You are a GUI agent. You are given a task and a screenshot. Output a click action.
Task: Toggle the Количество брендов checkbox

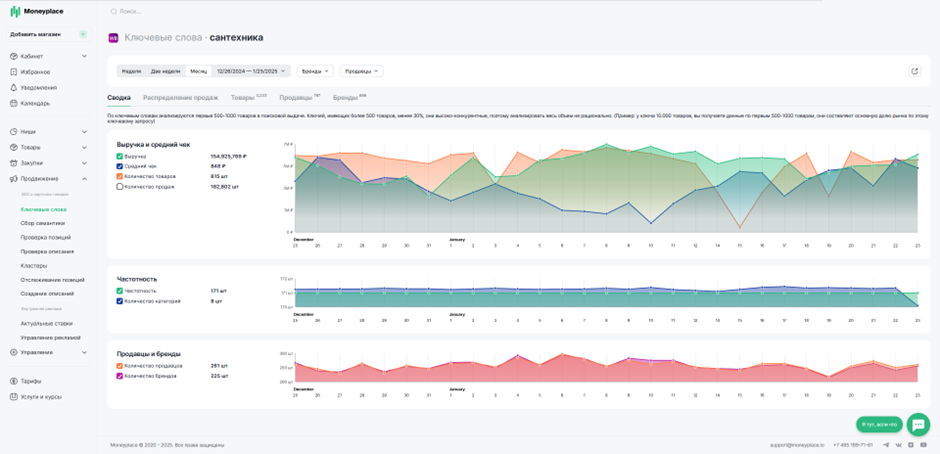tap(120, 376)
